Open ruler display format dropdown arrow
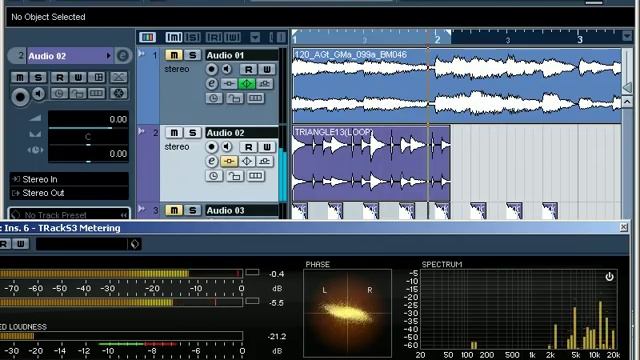The height and width of the screenshot is (360, 640). (x=627, y=36)
